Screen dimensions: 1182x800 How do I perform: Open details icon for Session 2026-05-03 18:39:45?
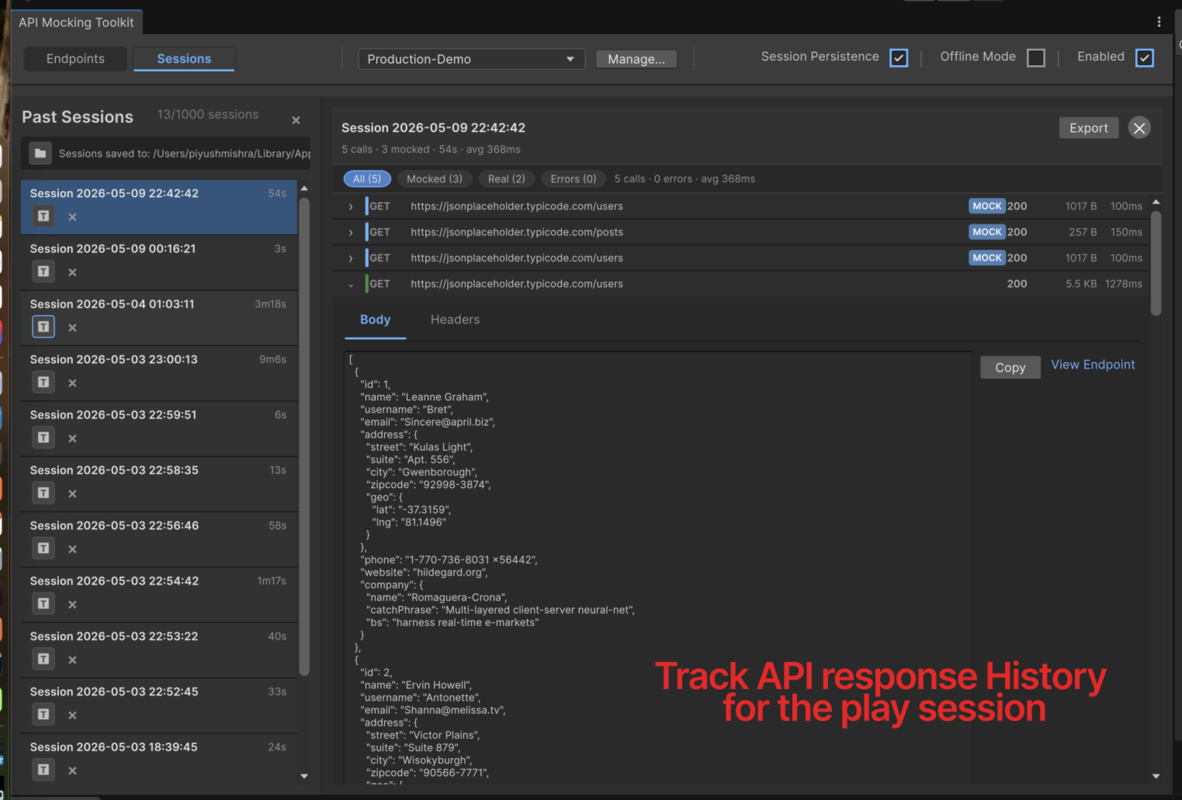(x=43, y=770)
